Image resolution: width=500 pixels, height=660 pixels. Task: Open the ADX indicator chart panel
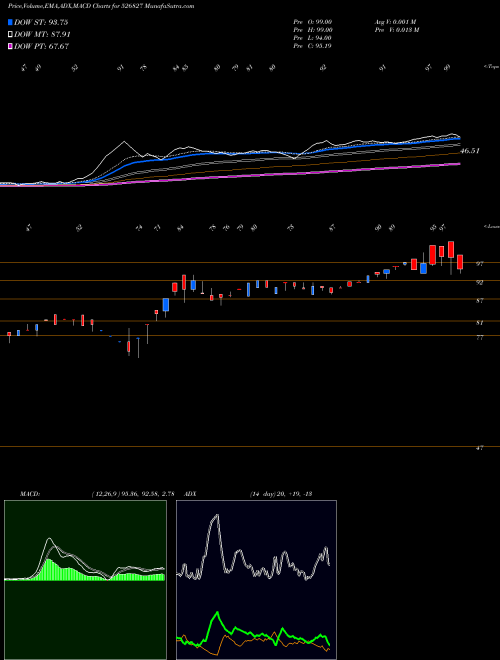pos(256,580)
